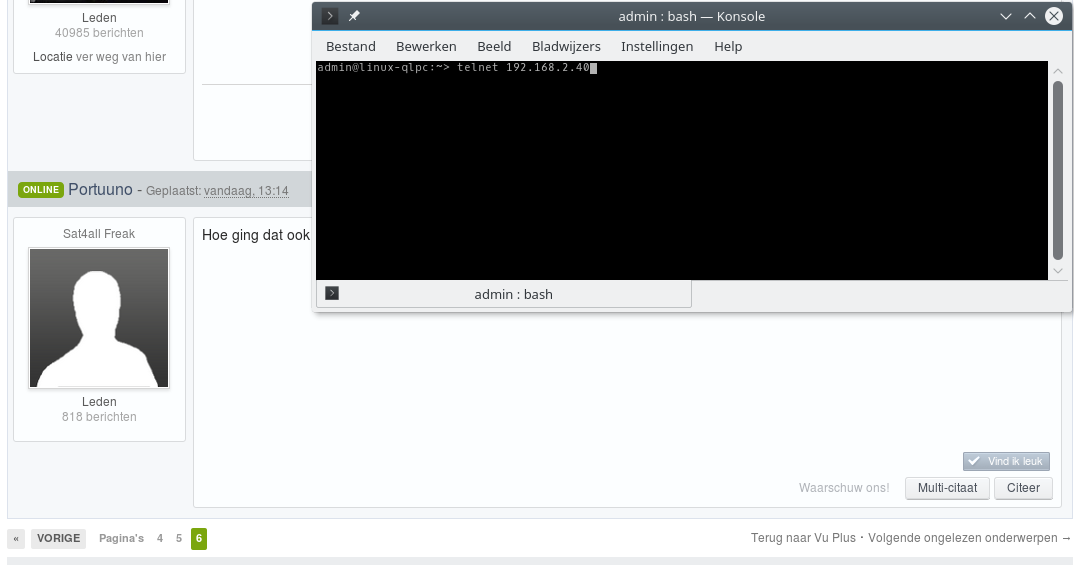Image resolution: width=1074 pixels, height=565 pixels.
Task: Click the Citeer quote button
Action: point(1023,488)
